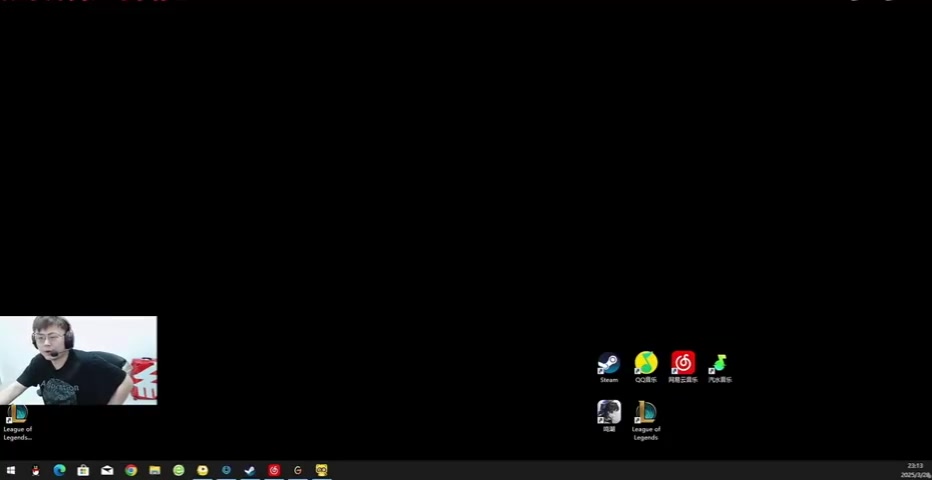The width and height of the screenshot is (932, 480).
Task: Launch QQ音乐 from the desktop
Action: pyautogui.click(x=646, y=364)
